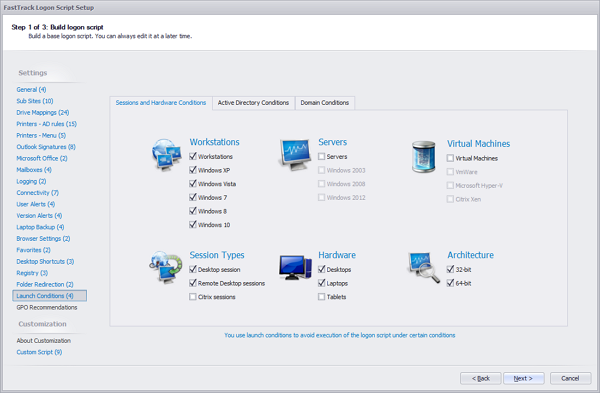Toggle the Laptops checkbox
Image resolution: width=600 pixels, height=393 pixels.
321,283
